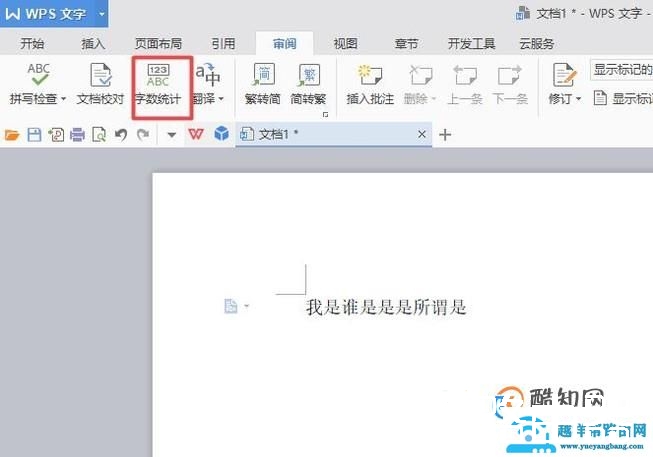Image resolution: width=653 pixels, height=457 pixels.
Task: Click 插入批注 insert comment icon
Action: (370, 75)
